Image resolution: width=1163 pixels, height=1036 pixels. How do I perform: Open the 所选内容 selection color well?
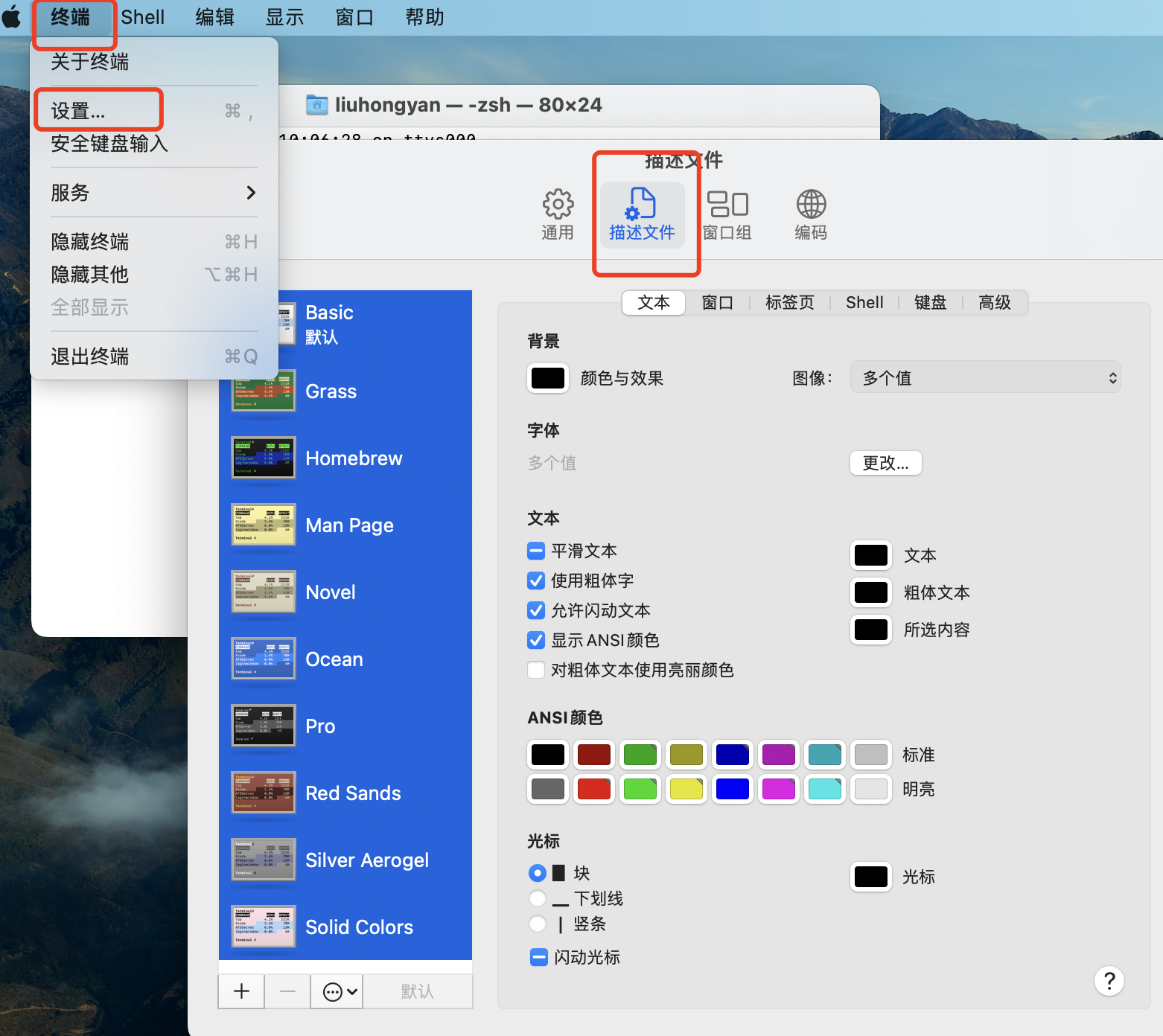click(871, 630)
